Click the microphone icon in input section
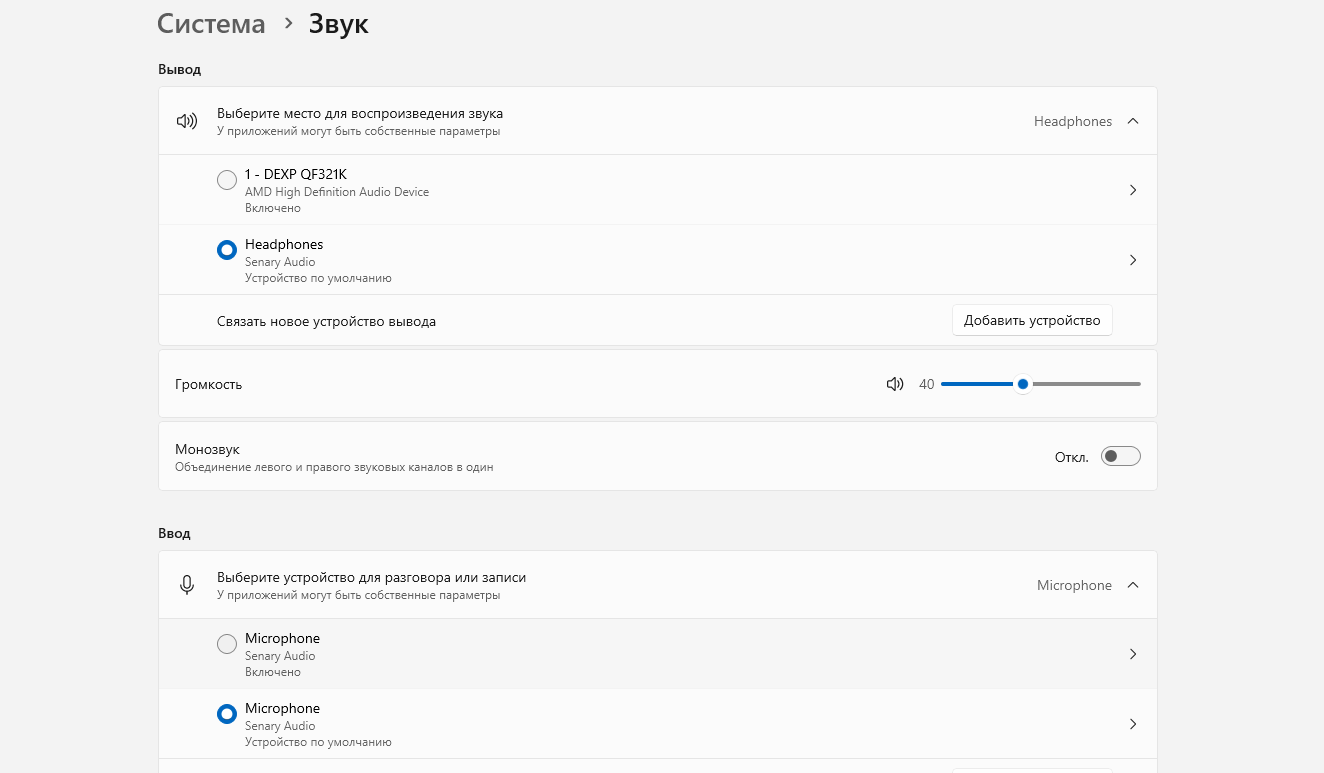The width and height of the screenshot is (1324, 773). click(186, 585)
